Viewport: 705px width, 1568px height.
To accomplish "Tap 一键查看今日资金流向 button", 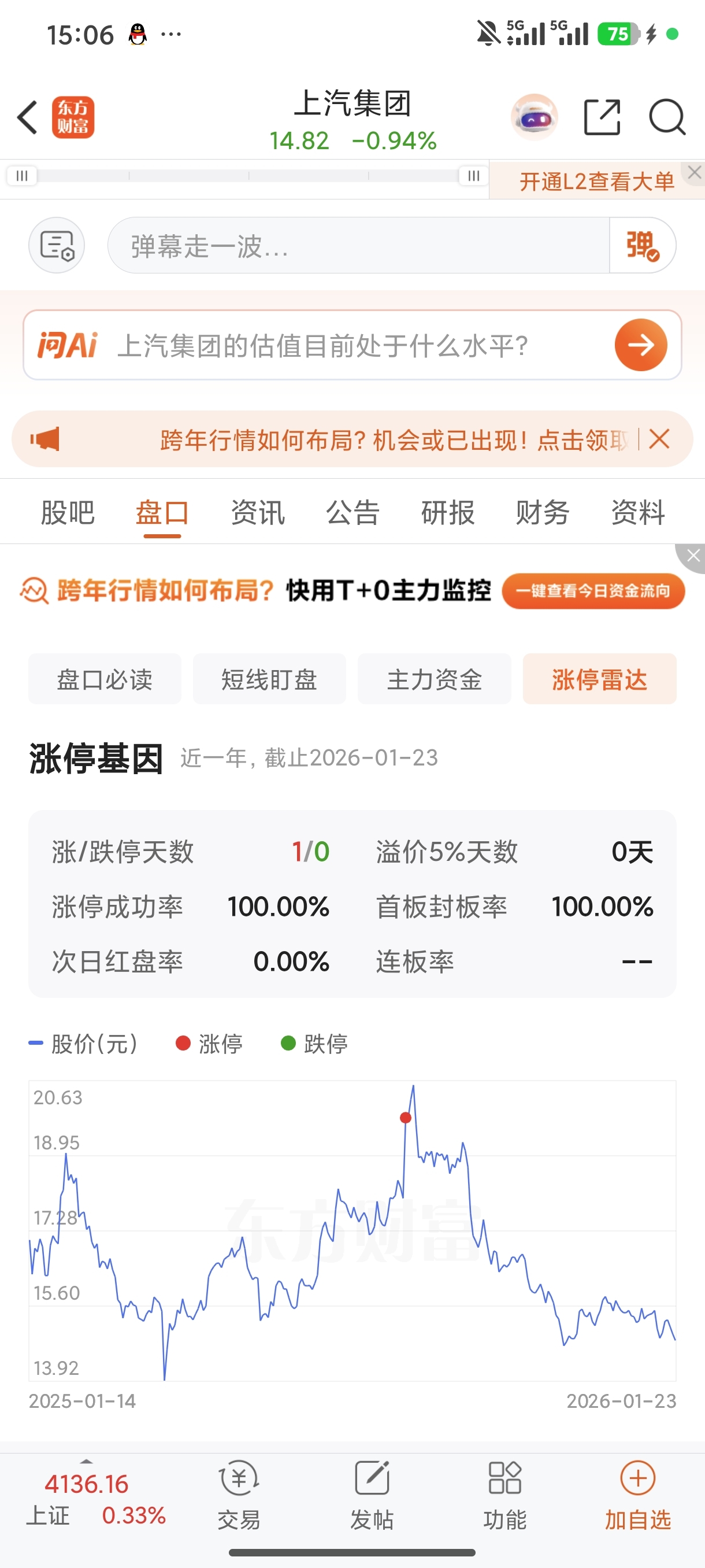I will tap(593, 591).
